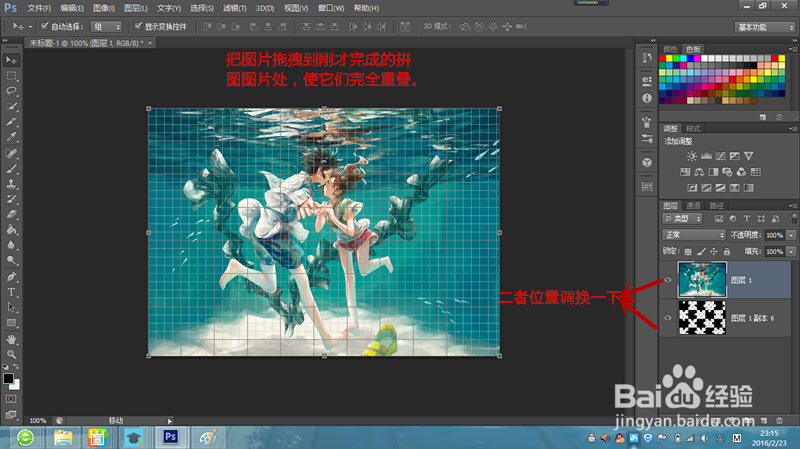Click the foreground color box
800x449 pixels.
click(x=8, y=379)
